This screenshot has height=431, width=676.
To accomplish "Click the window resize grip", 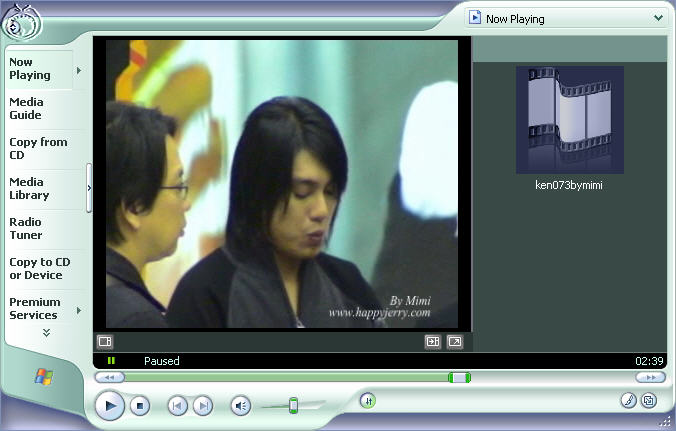I will (666, 423).
